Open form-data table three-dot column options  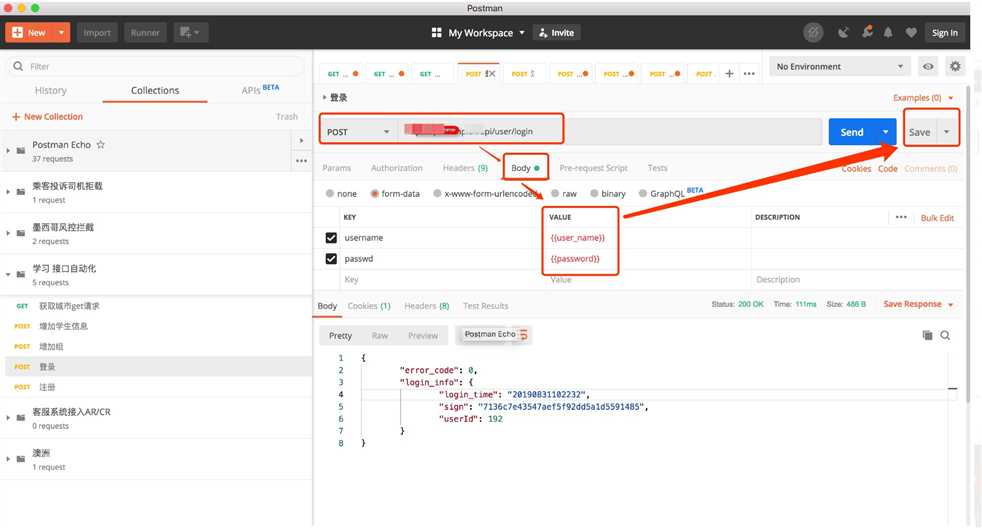(901, 217)
